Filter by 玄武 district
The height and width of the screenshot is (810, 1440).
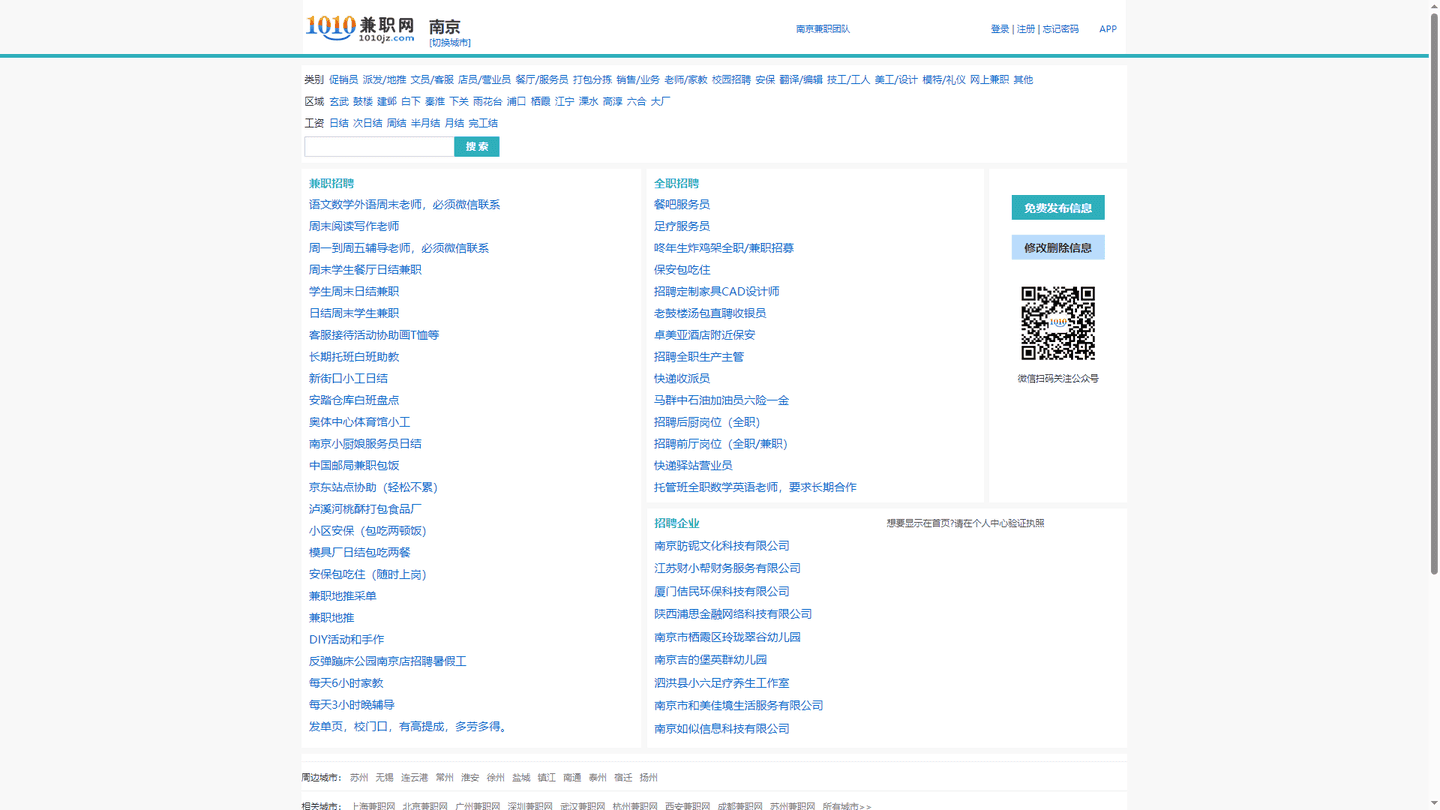[x=339, y=102]
